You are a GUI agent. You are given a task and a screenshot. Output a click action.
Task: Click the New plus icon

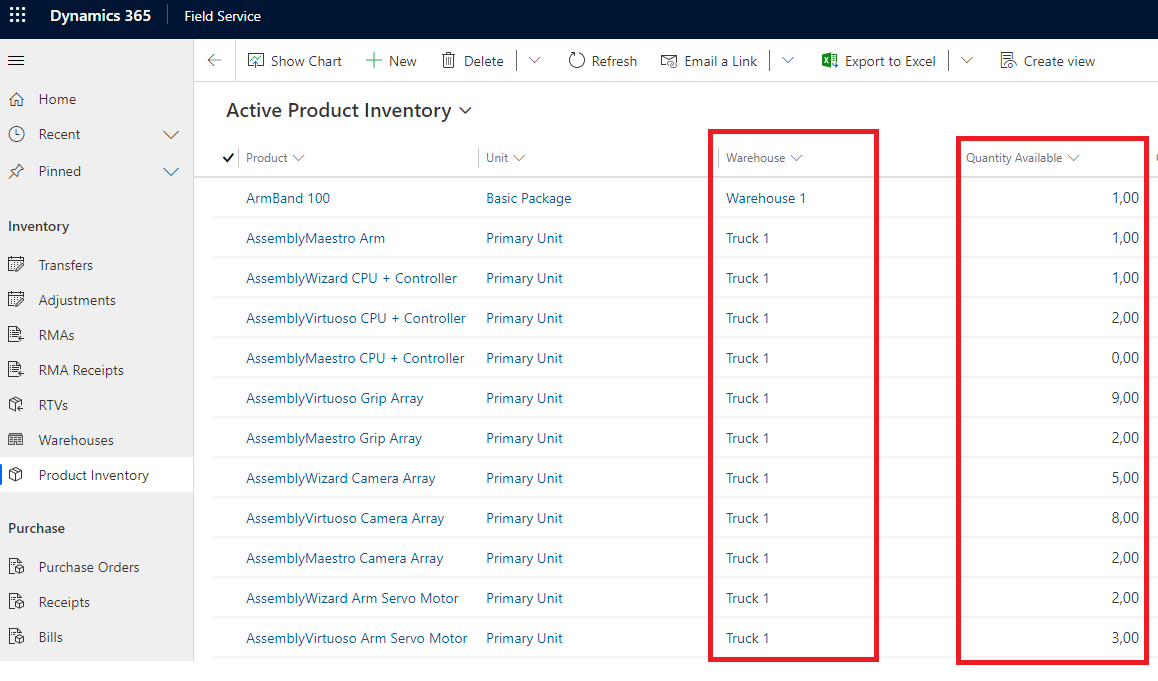(x=374, y=61)
